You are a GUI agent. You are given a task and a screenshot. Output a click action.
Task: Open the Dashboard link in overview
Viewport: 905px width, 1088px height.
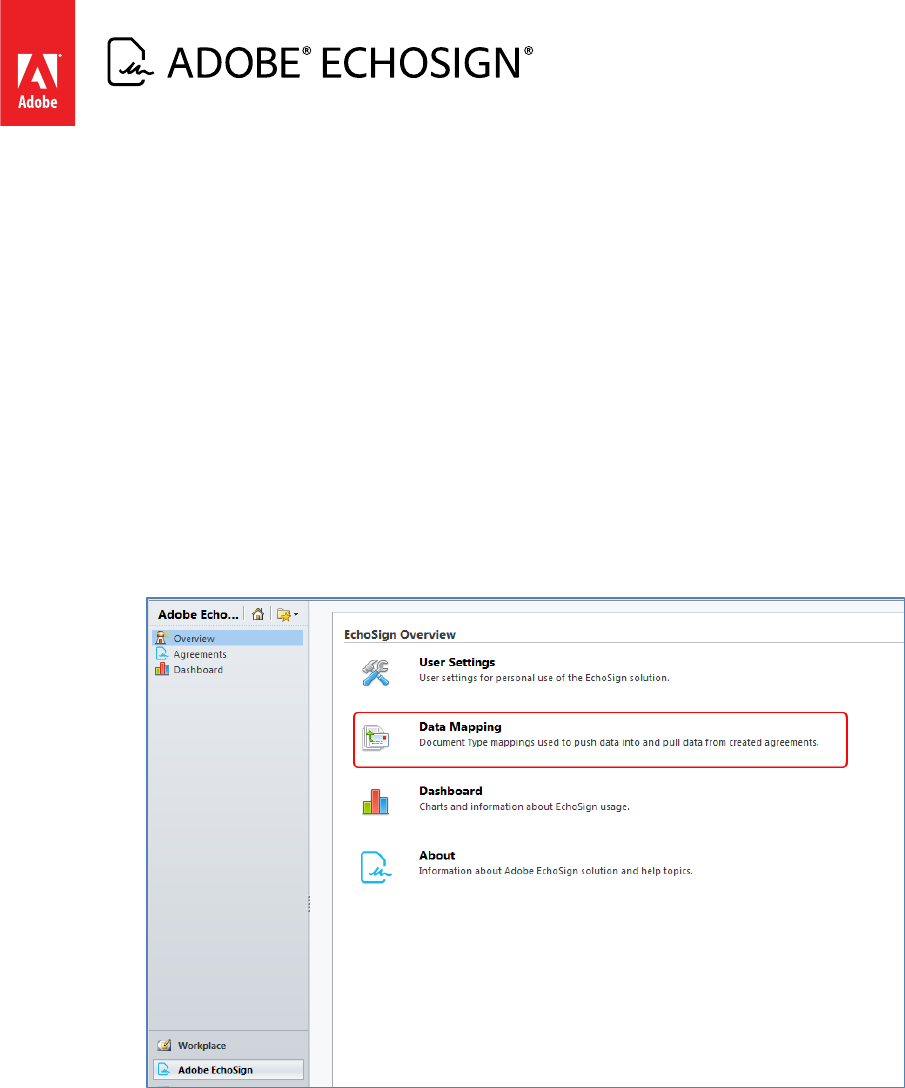pyautogui.click(x=450, y=791)
